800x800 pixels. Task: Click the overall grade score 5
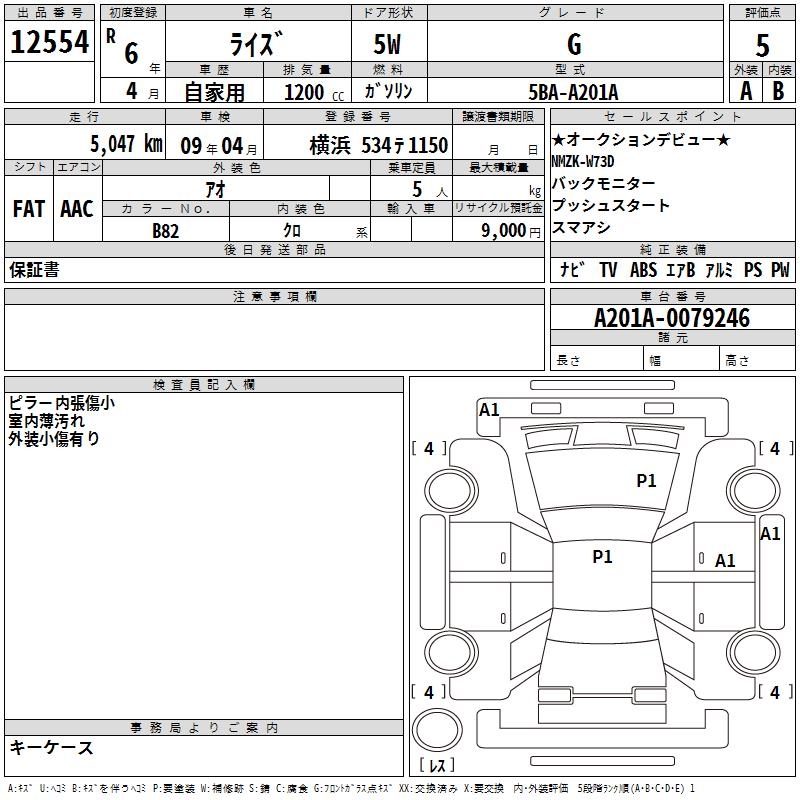pos(762,45)
